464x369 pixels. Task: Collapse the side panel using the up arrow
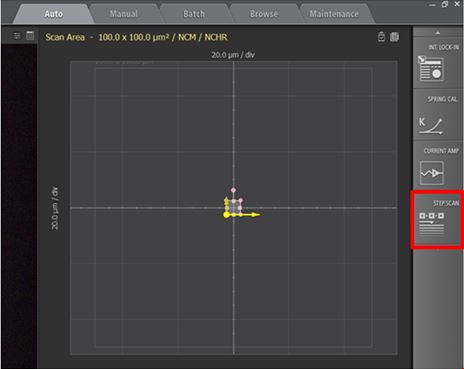pos(438,33)
